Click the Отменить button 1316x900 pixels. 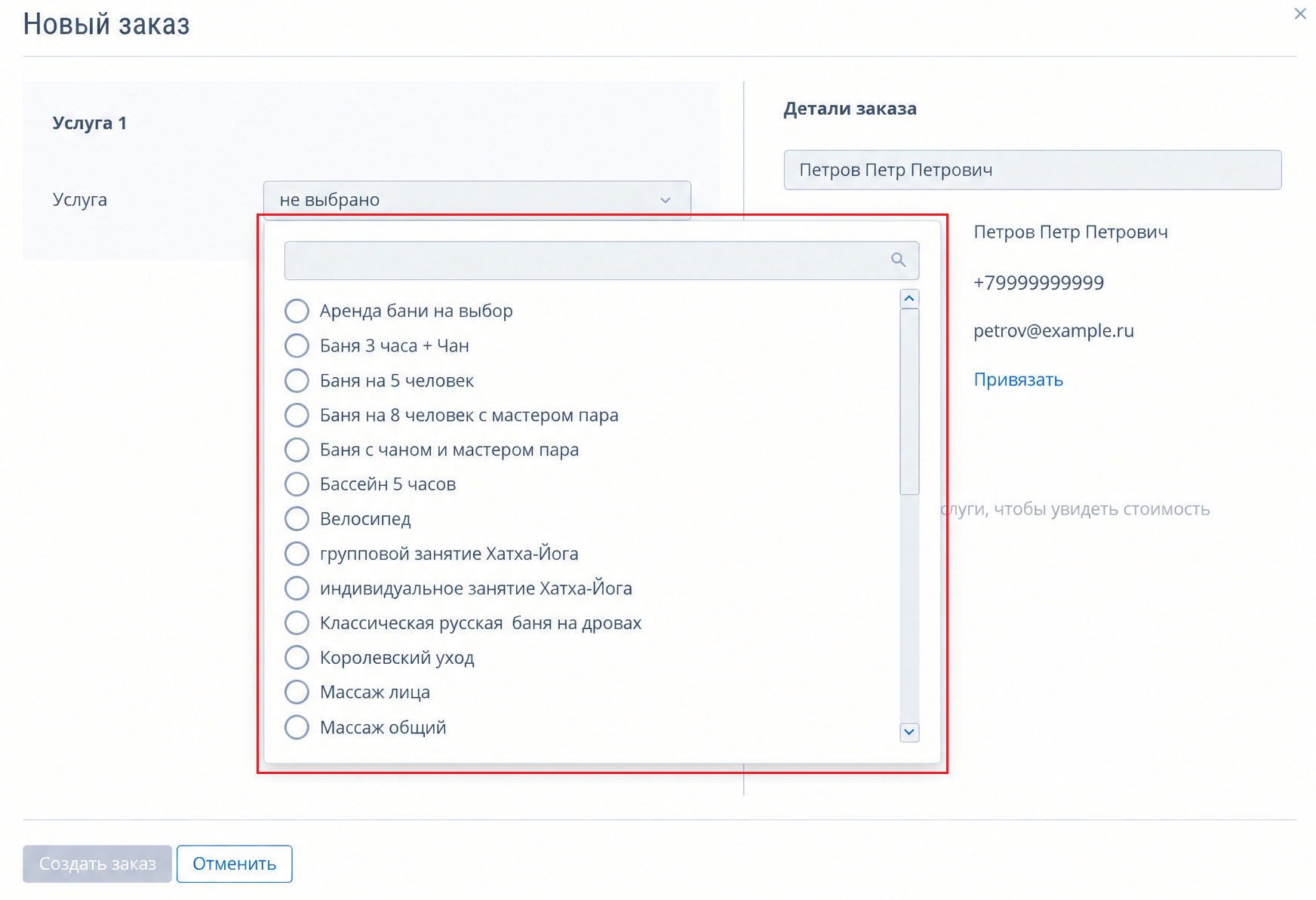pos(235,864)
